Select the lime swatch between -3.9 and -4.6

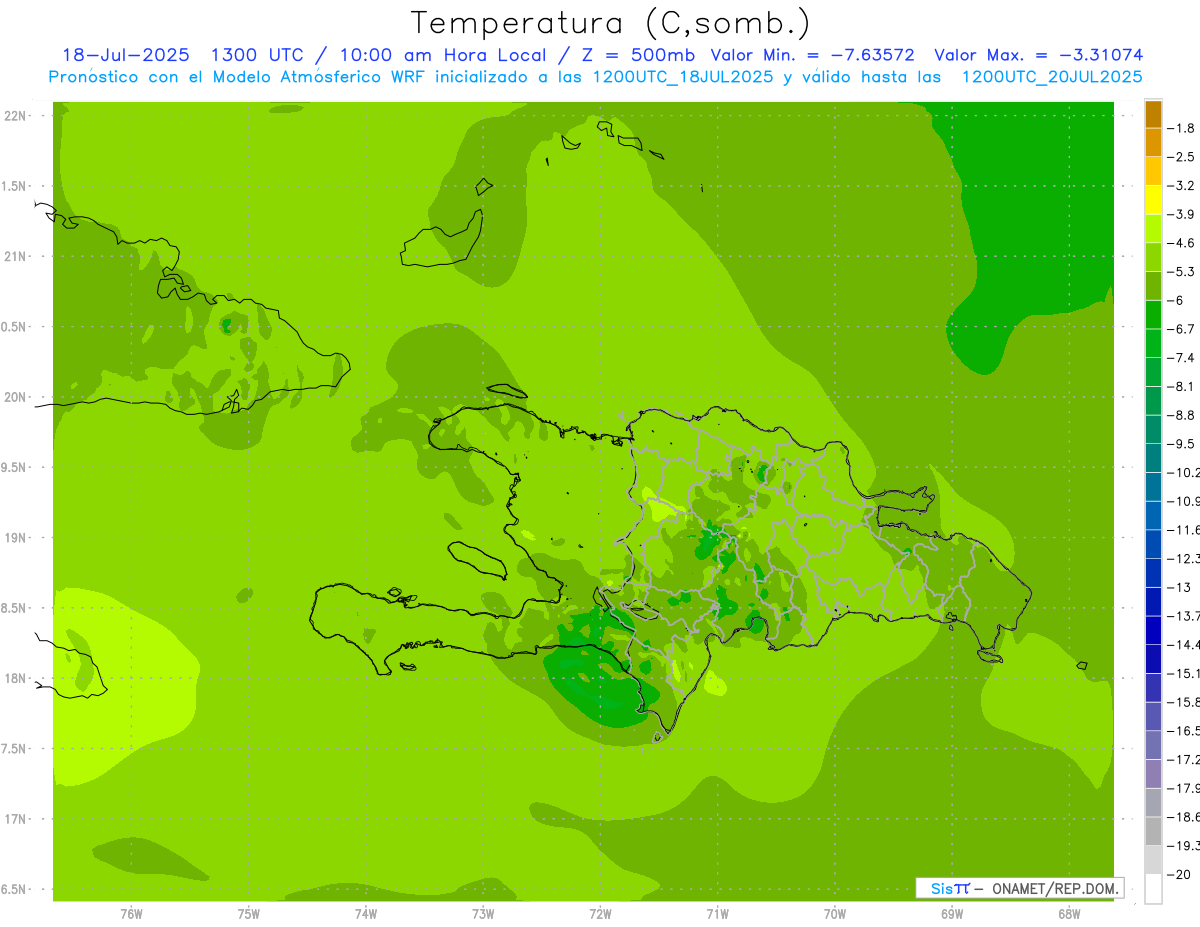pos(1153,228)
